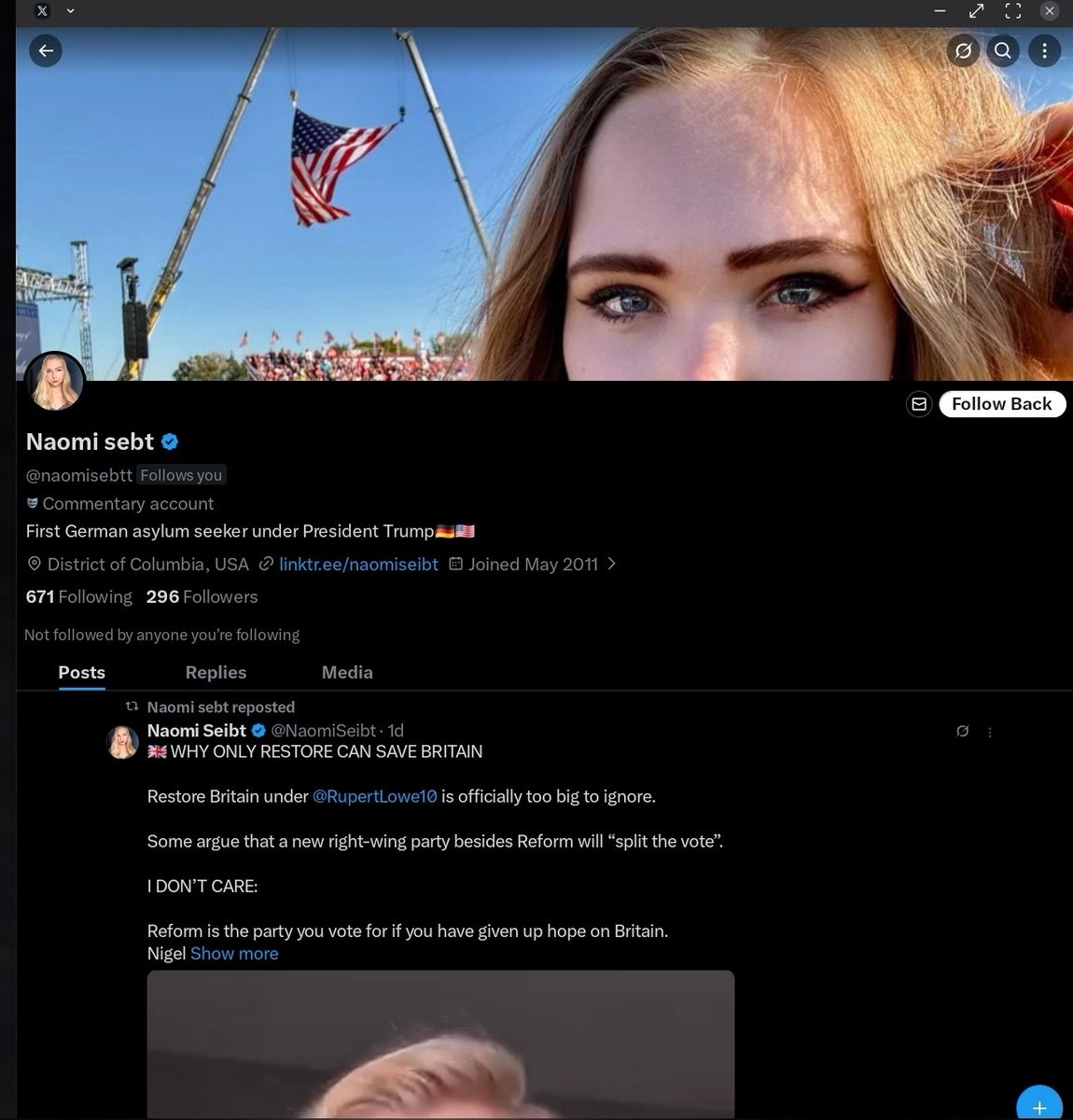The width and height of the screenshot is (1073, 1120).
Task: Go back using the arrow button
Action: [46, 50]
